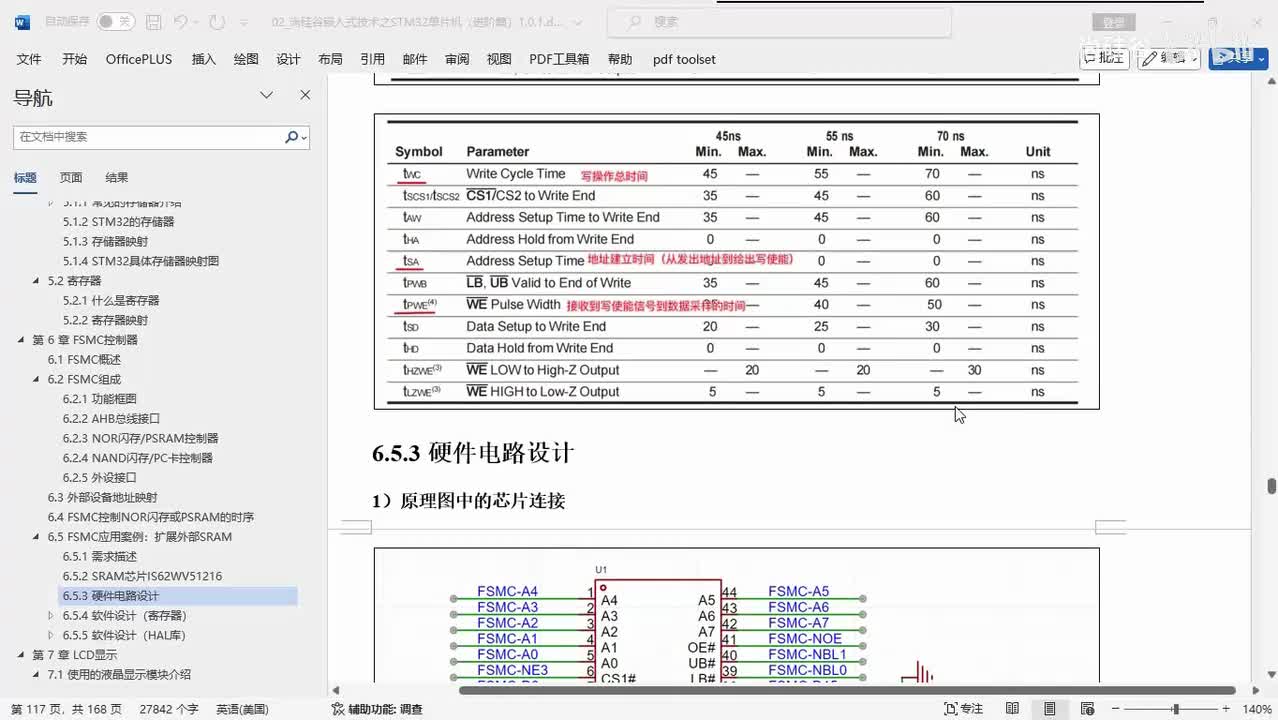Image resolution: width=1278 pixels, height=720 pixels.
Task: Redo the last action
Action: click(217, 21)
